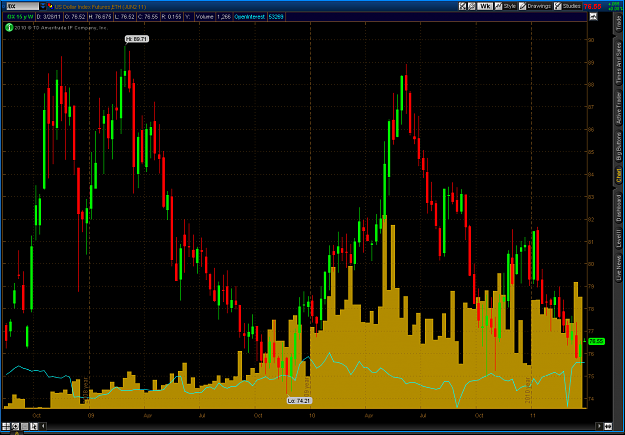
Task: Open the Studies menu
Action: tap(572, 6)
